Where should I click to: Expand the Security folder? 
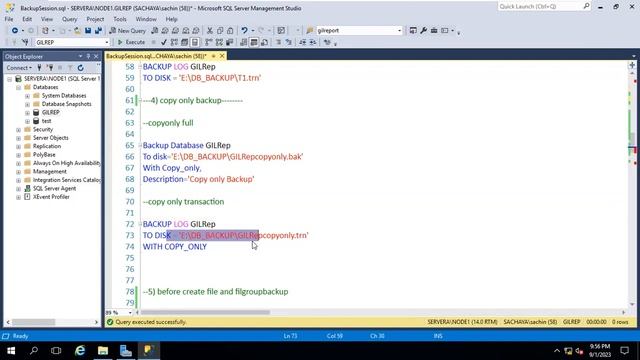[18, 129]
